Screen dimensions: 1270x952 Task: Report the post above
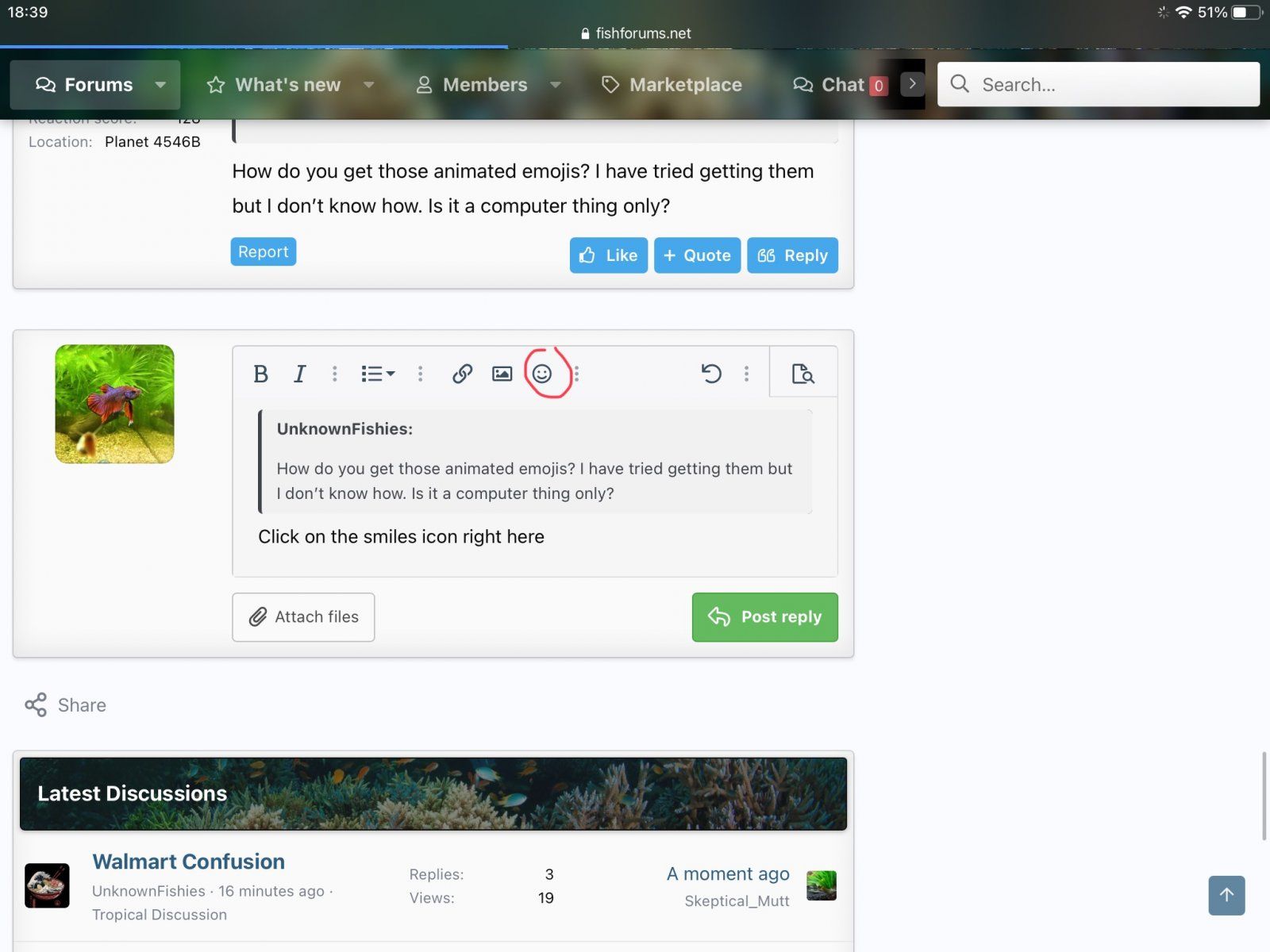click(263, 251)
